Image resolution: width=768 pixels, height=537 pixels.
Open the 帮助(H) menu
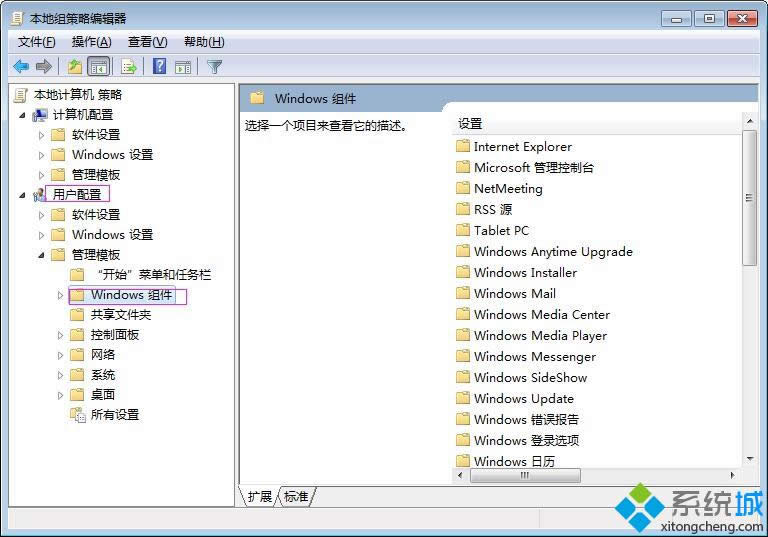(204, 42)
